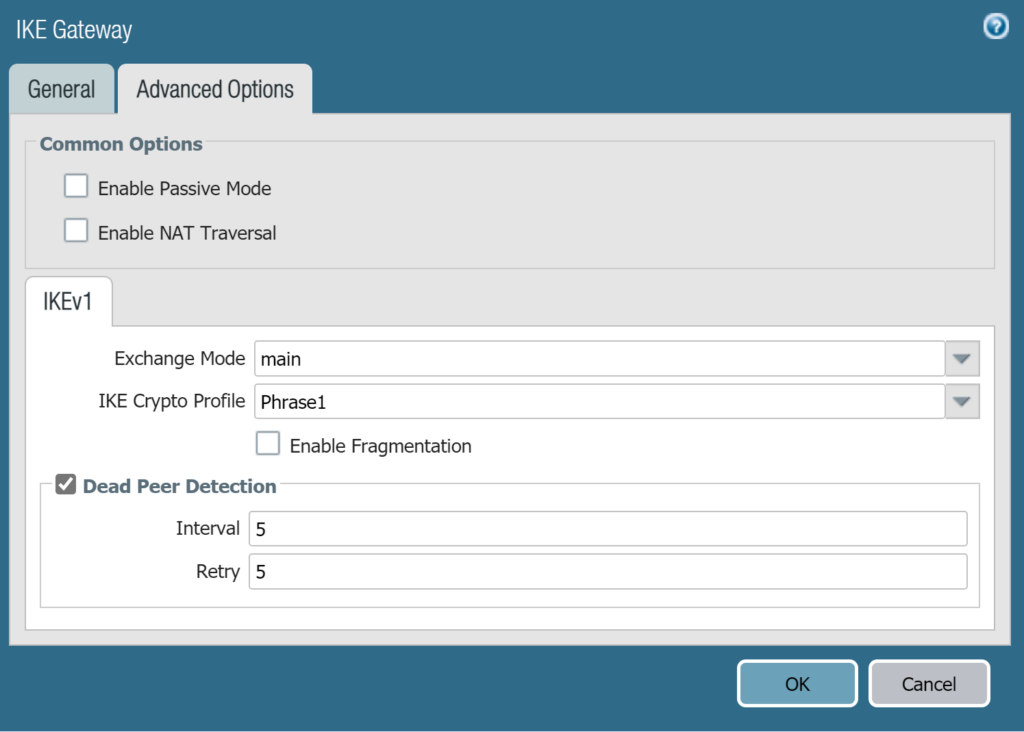Tick the Enable NAT Traversal checkbox
Screen dimensions: 1024x732
pos(77,232)
